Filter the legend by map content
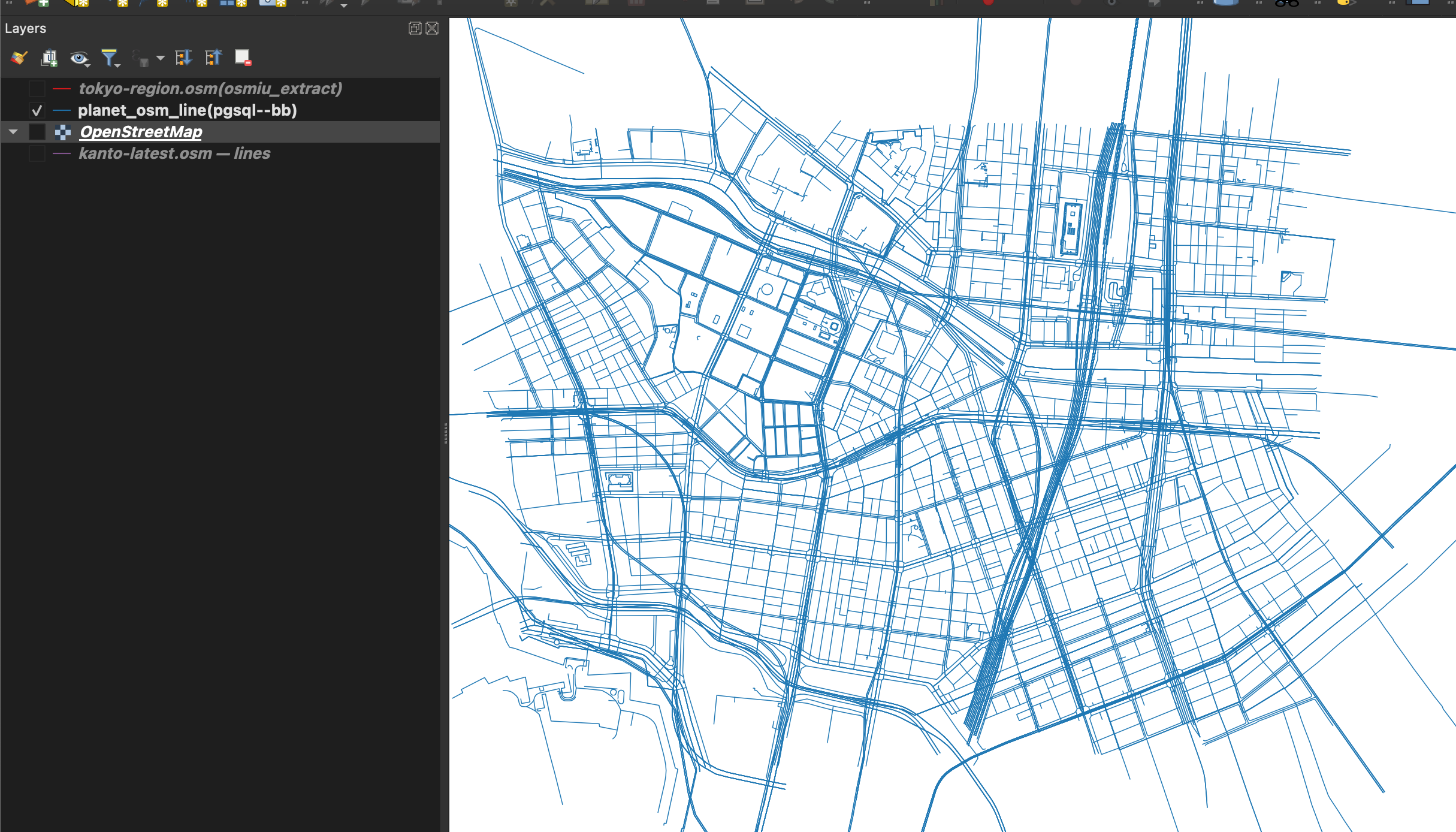Viewport: 1456px width, 832px height. point(109,56)
